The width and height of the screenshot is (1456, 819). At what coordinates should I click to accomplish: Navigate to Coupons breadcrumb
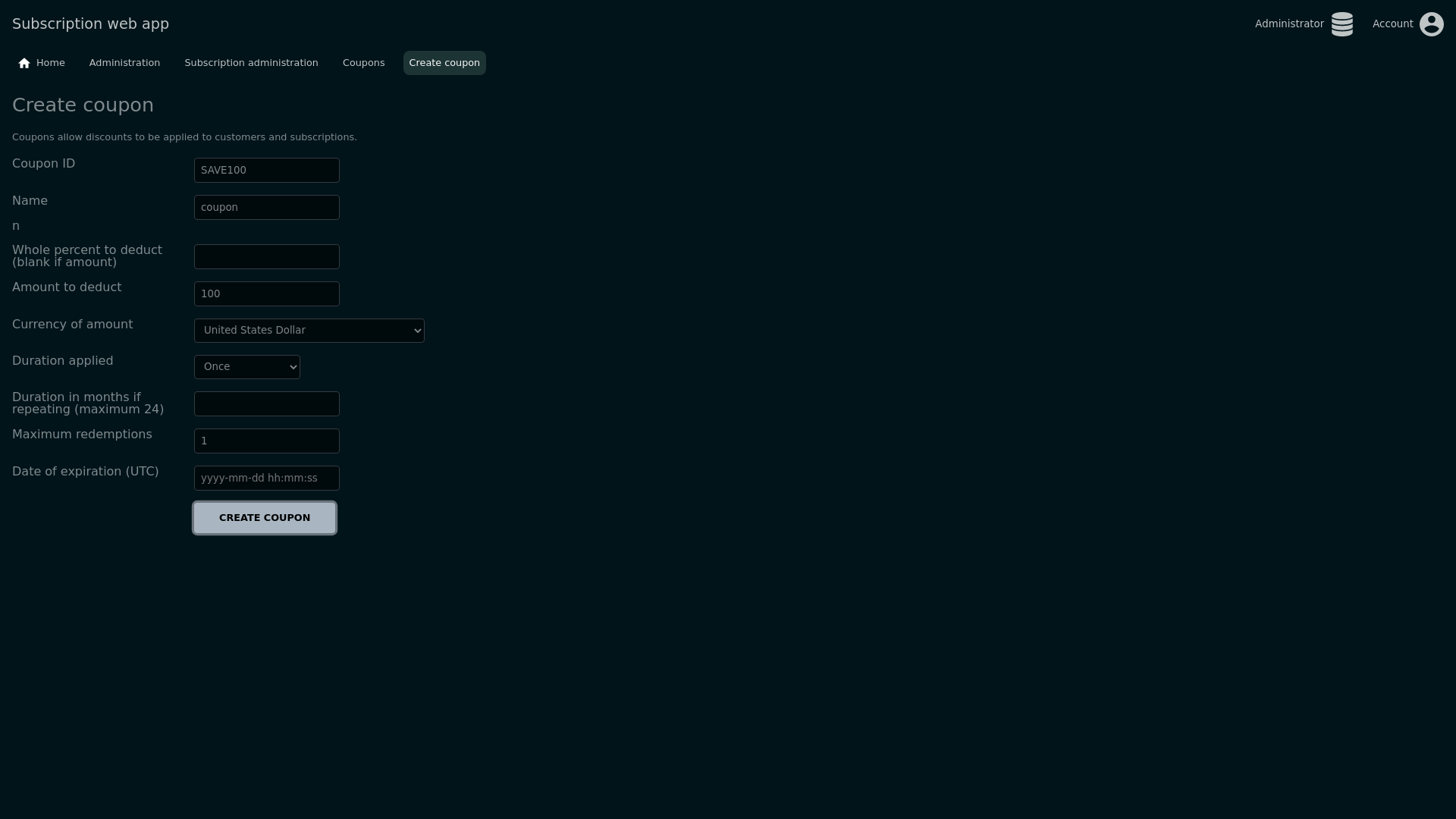363,63
